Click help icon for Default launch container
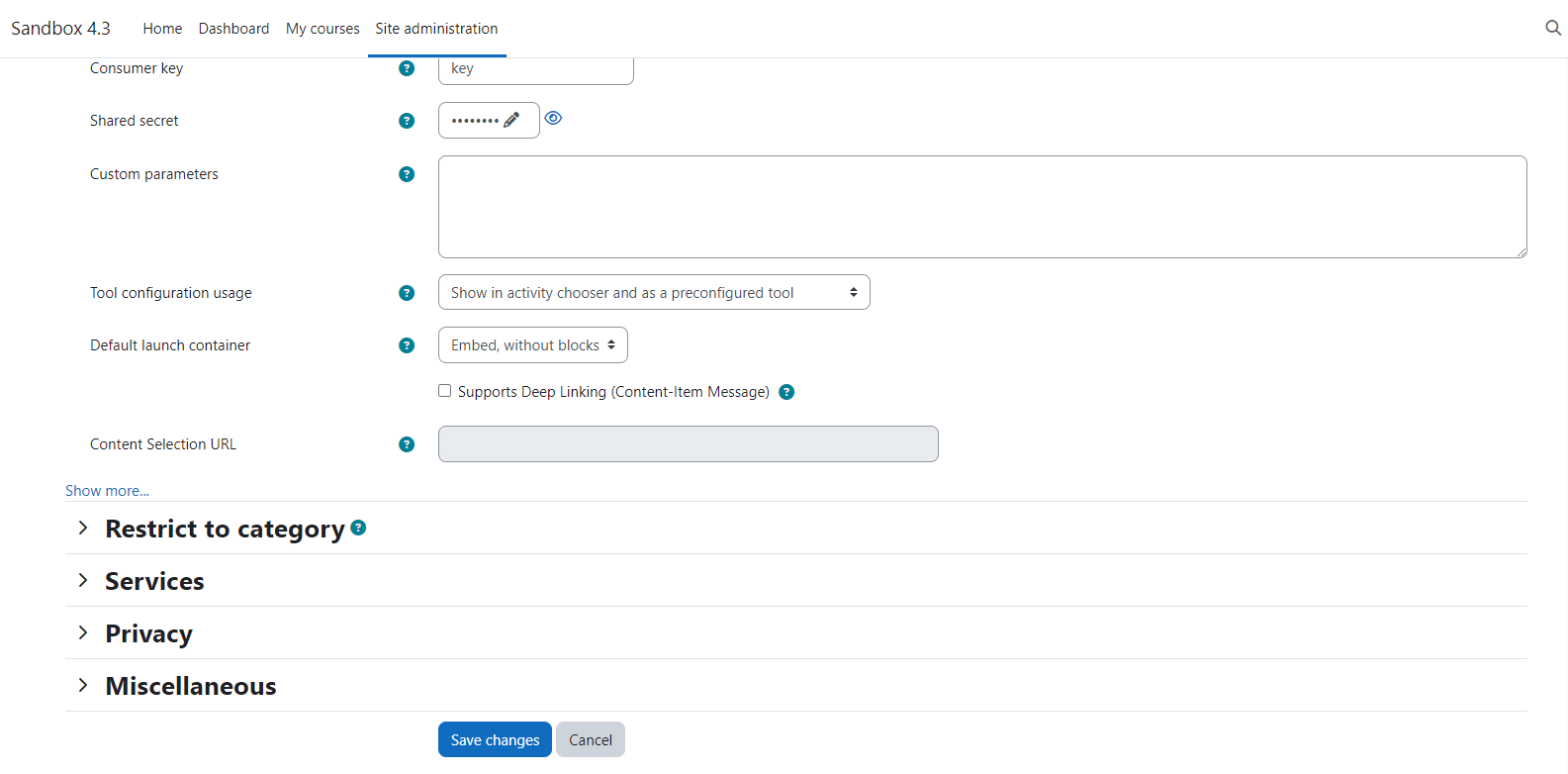Image resolution: width=1568 pixels, height=774 pixels. (407, 345)
